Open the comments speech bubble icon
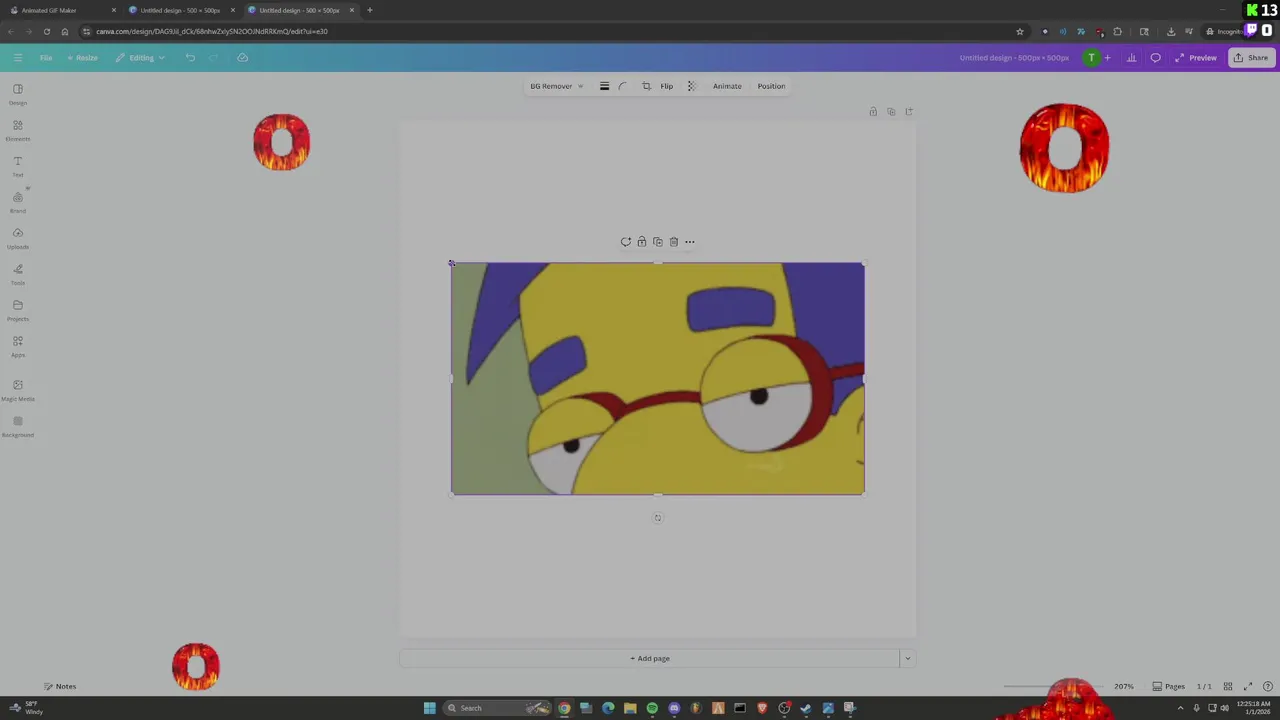This screenshot has height=720, width=1280. click(1156, 58)
